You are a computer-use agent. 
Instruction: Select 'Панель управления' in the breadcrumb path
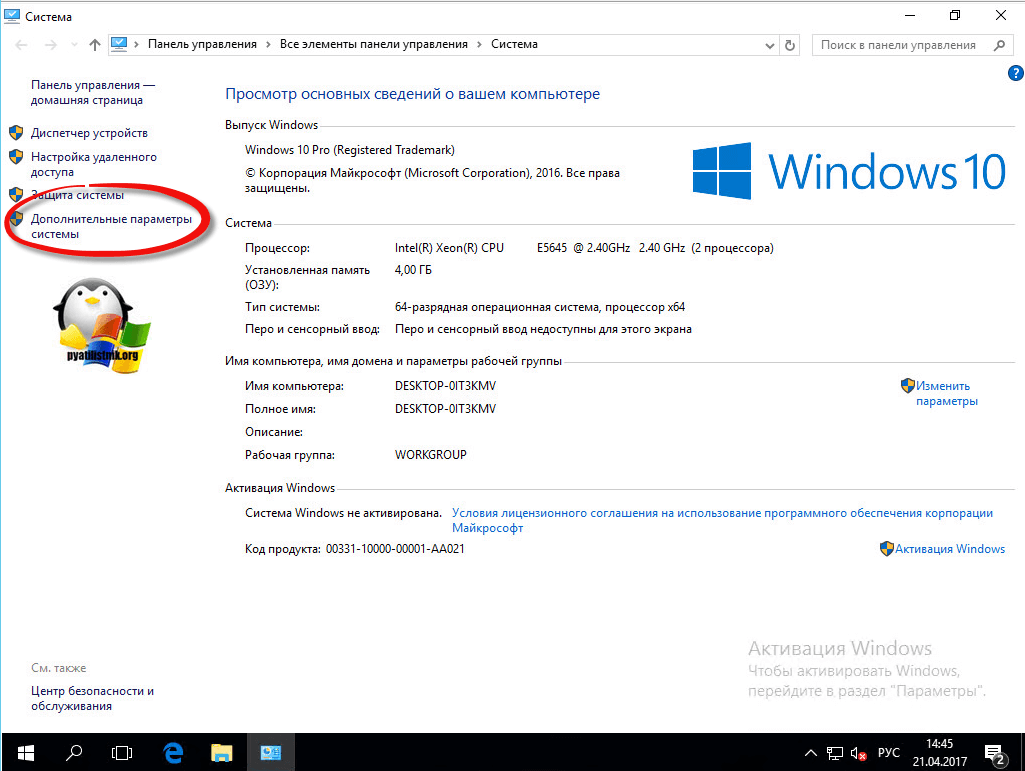[202, 45]
